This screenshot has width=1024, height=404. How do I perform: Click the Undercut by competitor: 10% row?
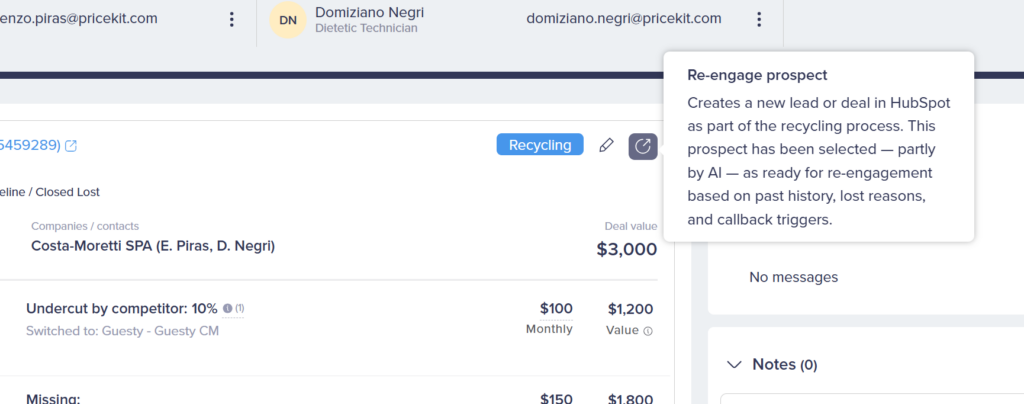122,309
